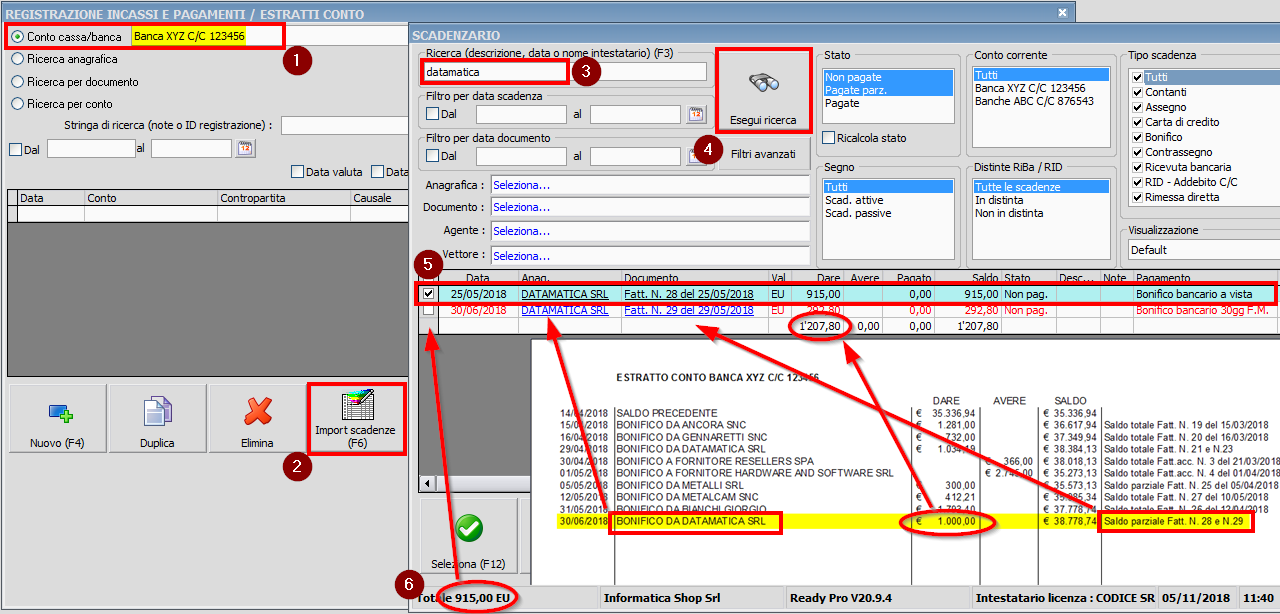The width and height of the screenshot is (1280, 614).
Task: Delete the entry with Elimina
Action: coord(258,420)
